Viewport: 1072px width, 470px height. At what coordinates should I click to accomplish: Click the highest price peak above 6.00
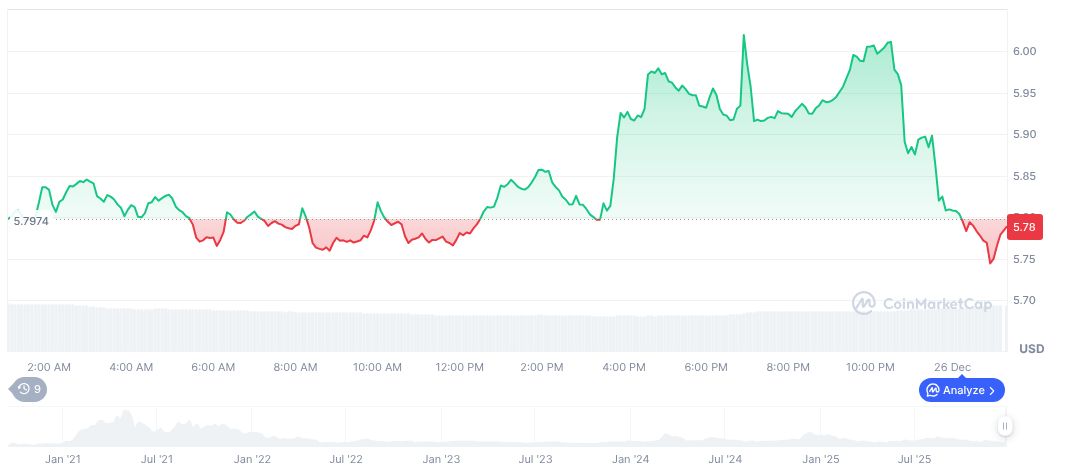click(743, 35)
